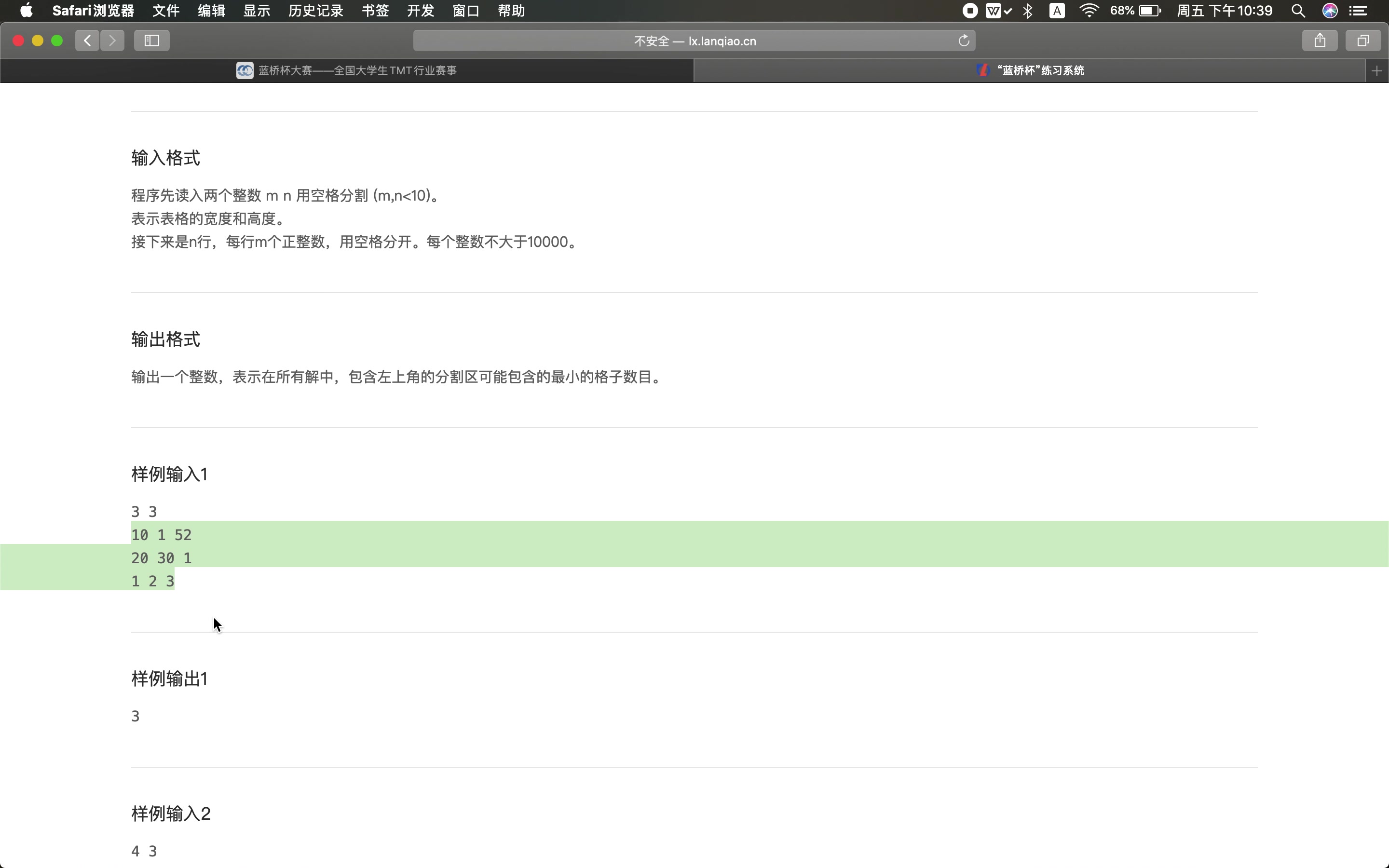Go forward to next page
The width and height of the screenshot is (1389, 868).
112,40
